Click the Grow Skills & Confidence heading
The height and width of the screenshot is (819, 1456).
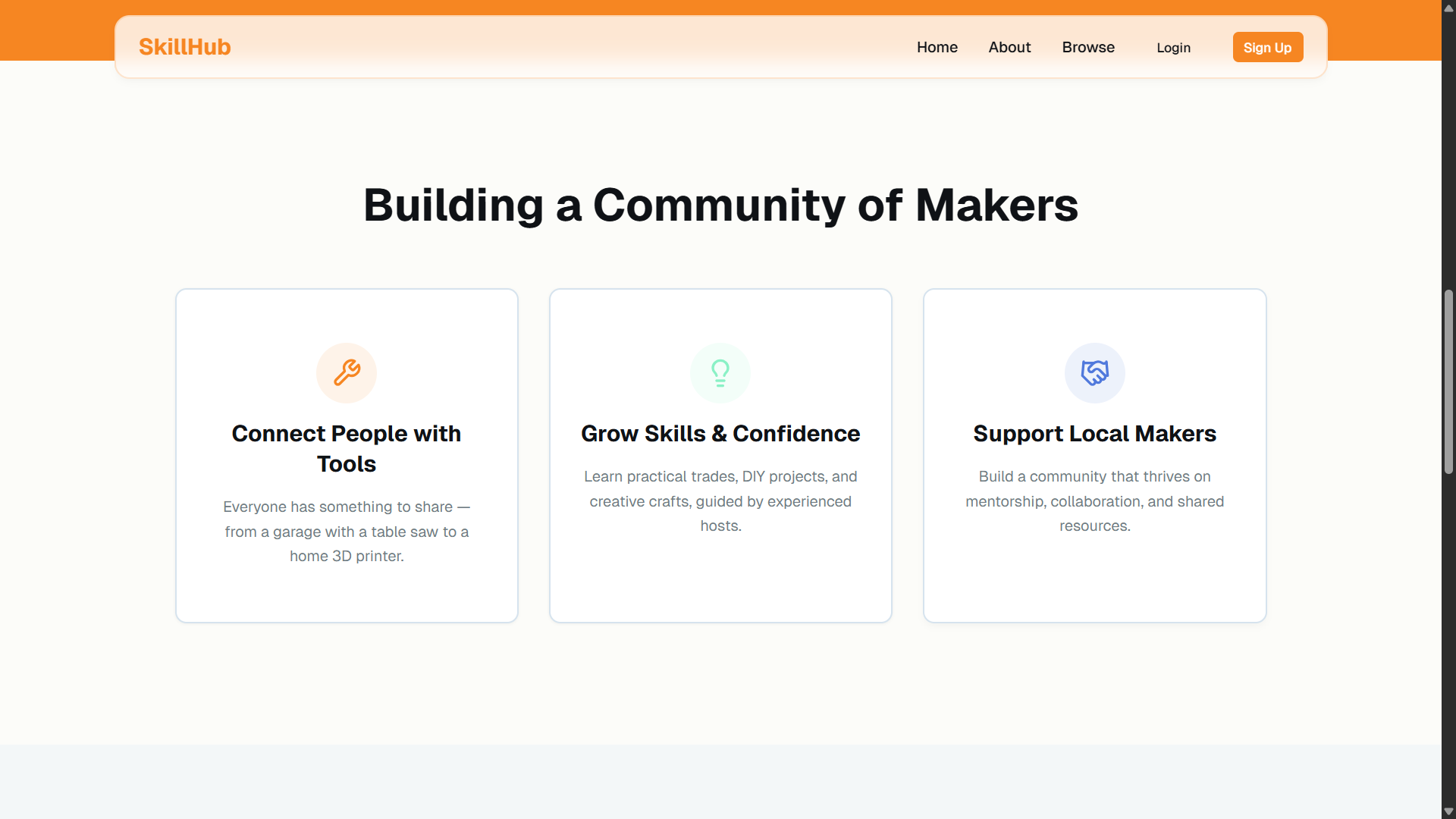tap(720, 434)
